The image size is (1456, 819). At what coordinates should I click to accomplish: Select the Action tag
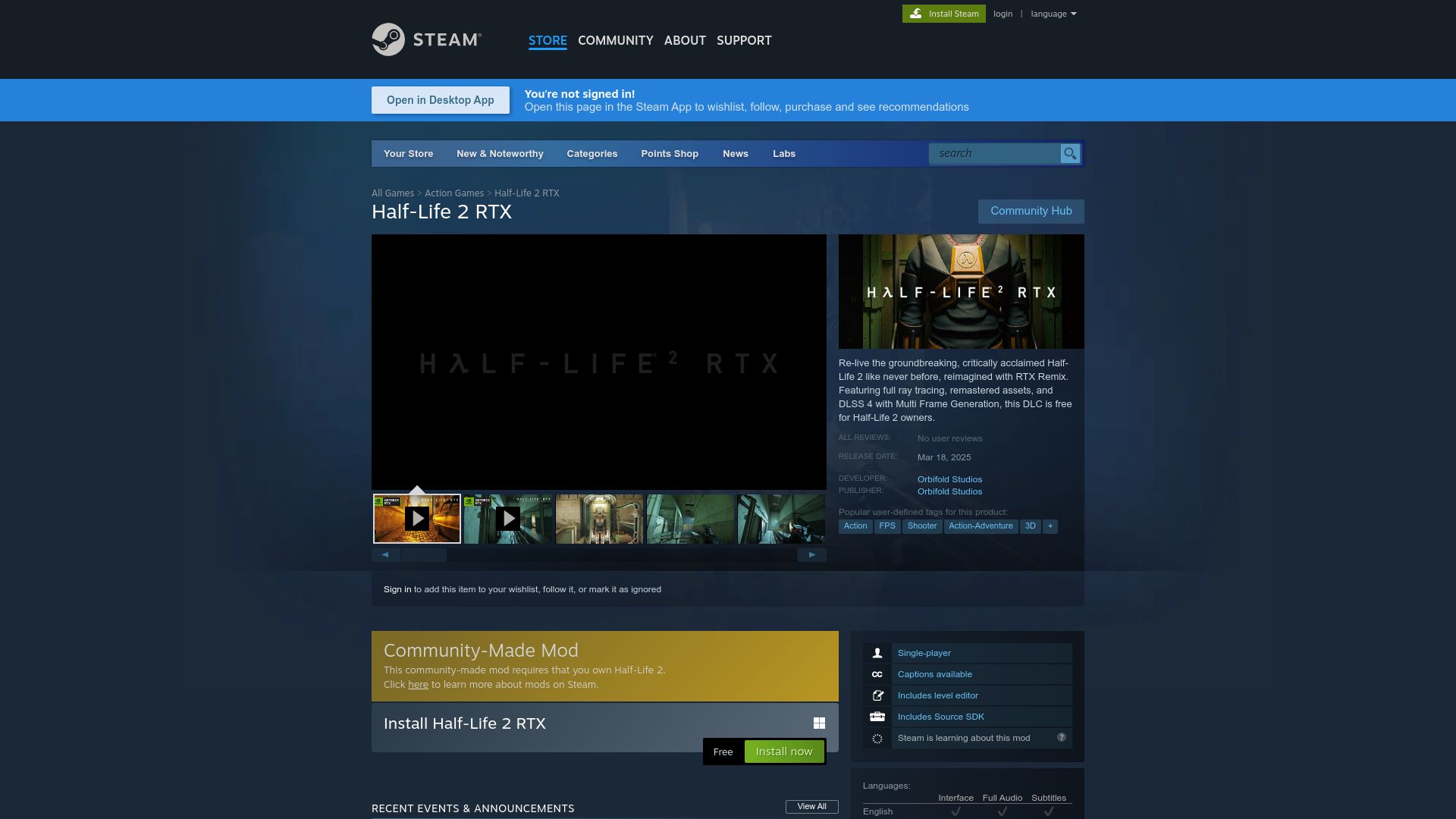click(855, 526)
